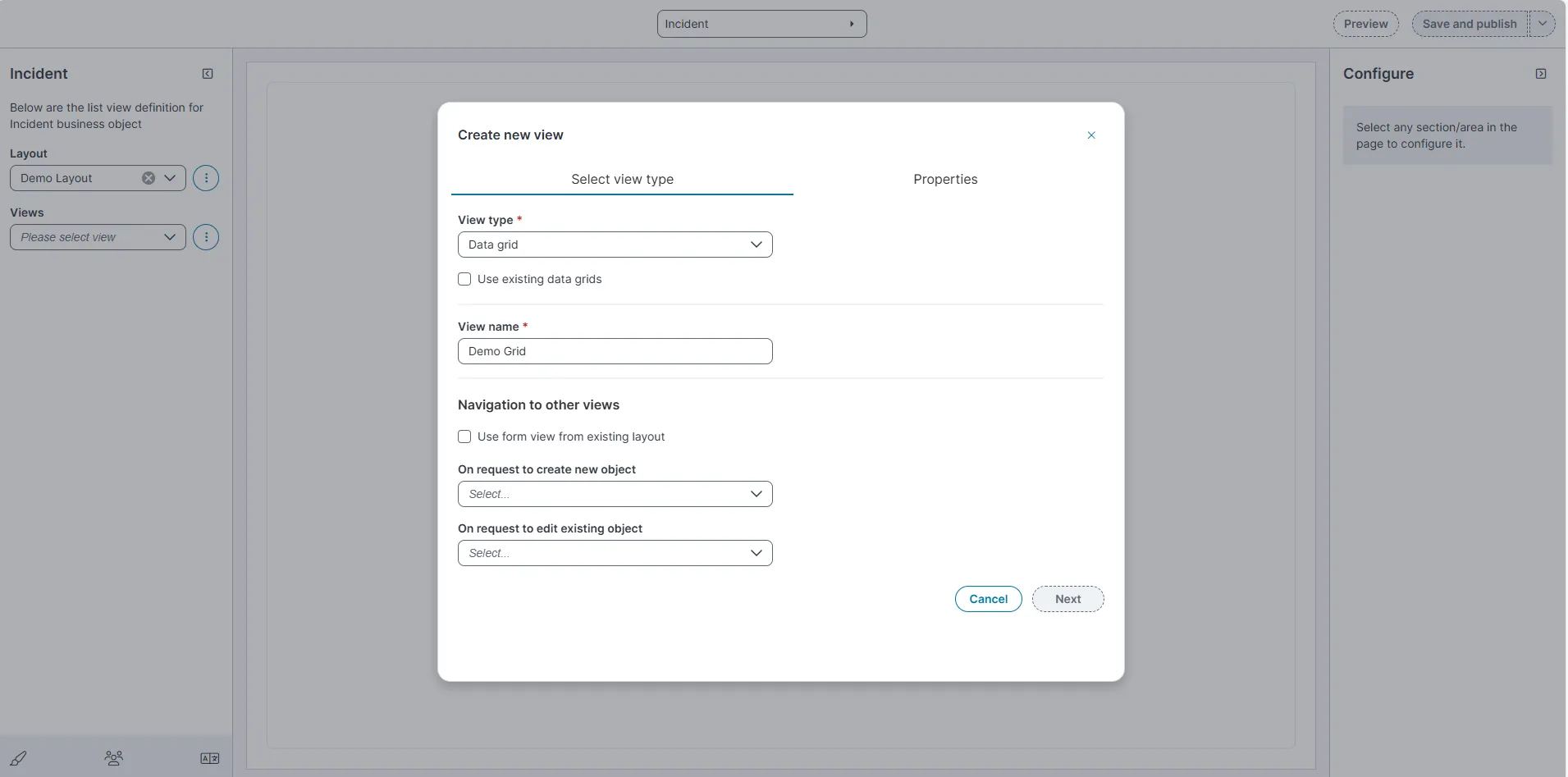Open On request to create new object dropdown
This screenshot has width=1568, height=777.
615,494
